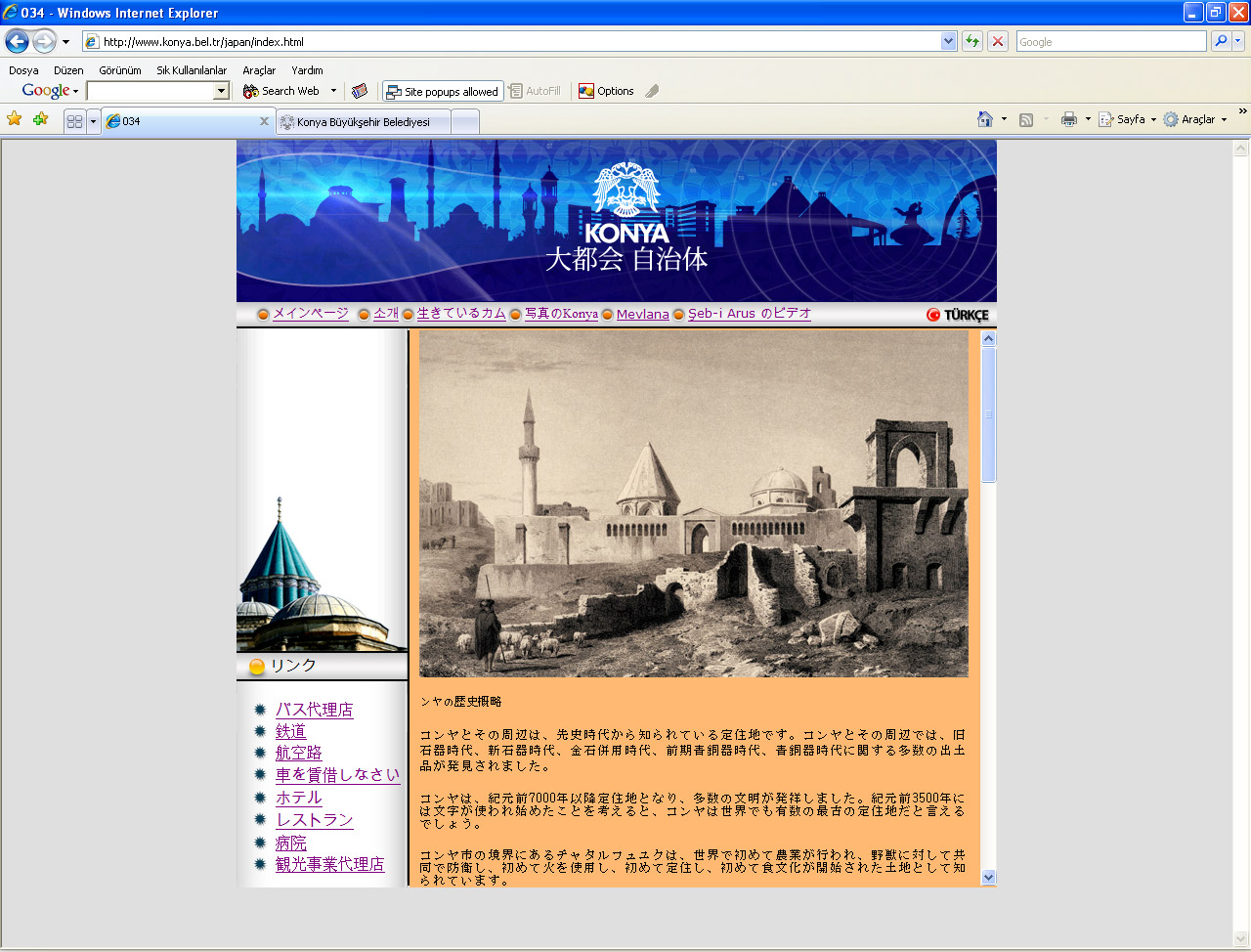The width and height of the screenshot is (1251, 952).
Task: Expand the address bar history dropdown
Action: (x=948, y=41)
